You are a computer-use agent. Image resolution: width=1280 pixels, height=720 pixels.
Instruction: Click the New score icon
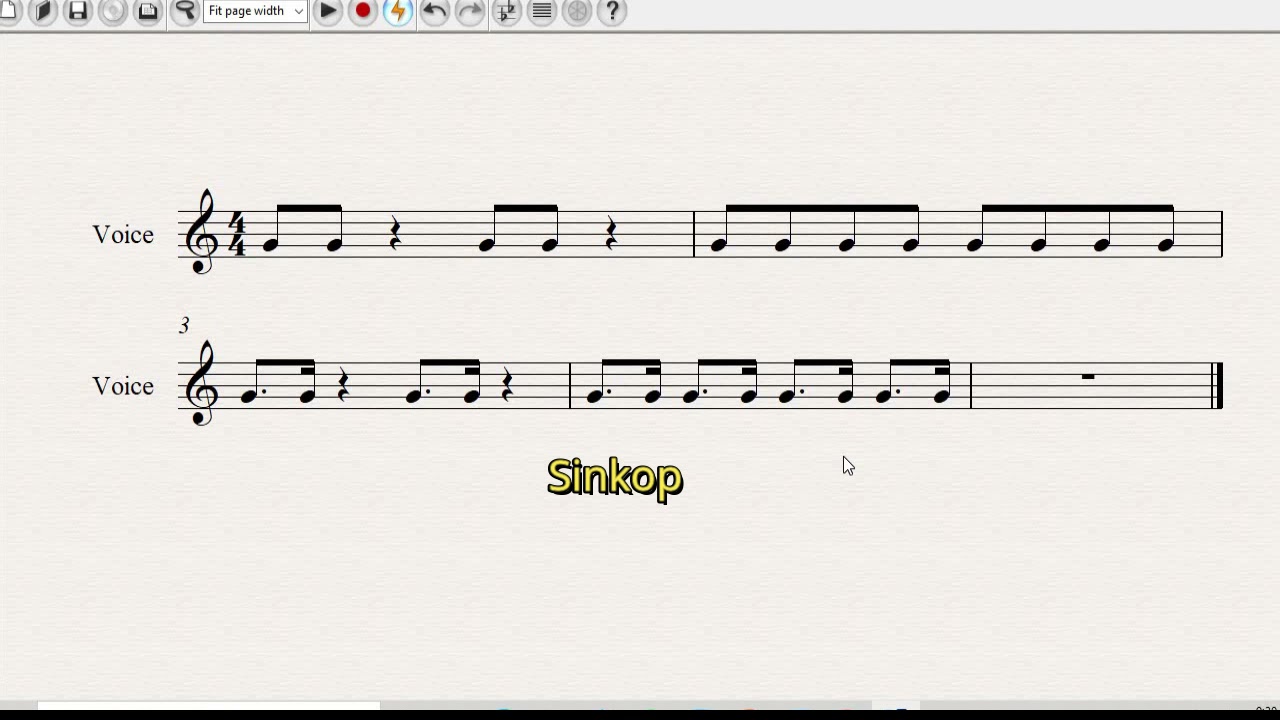[x=10, y=10]
